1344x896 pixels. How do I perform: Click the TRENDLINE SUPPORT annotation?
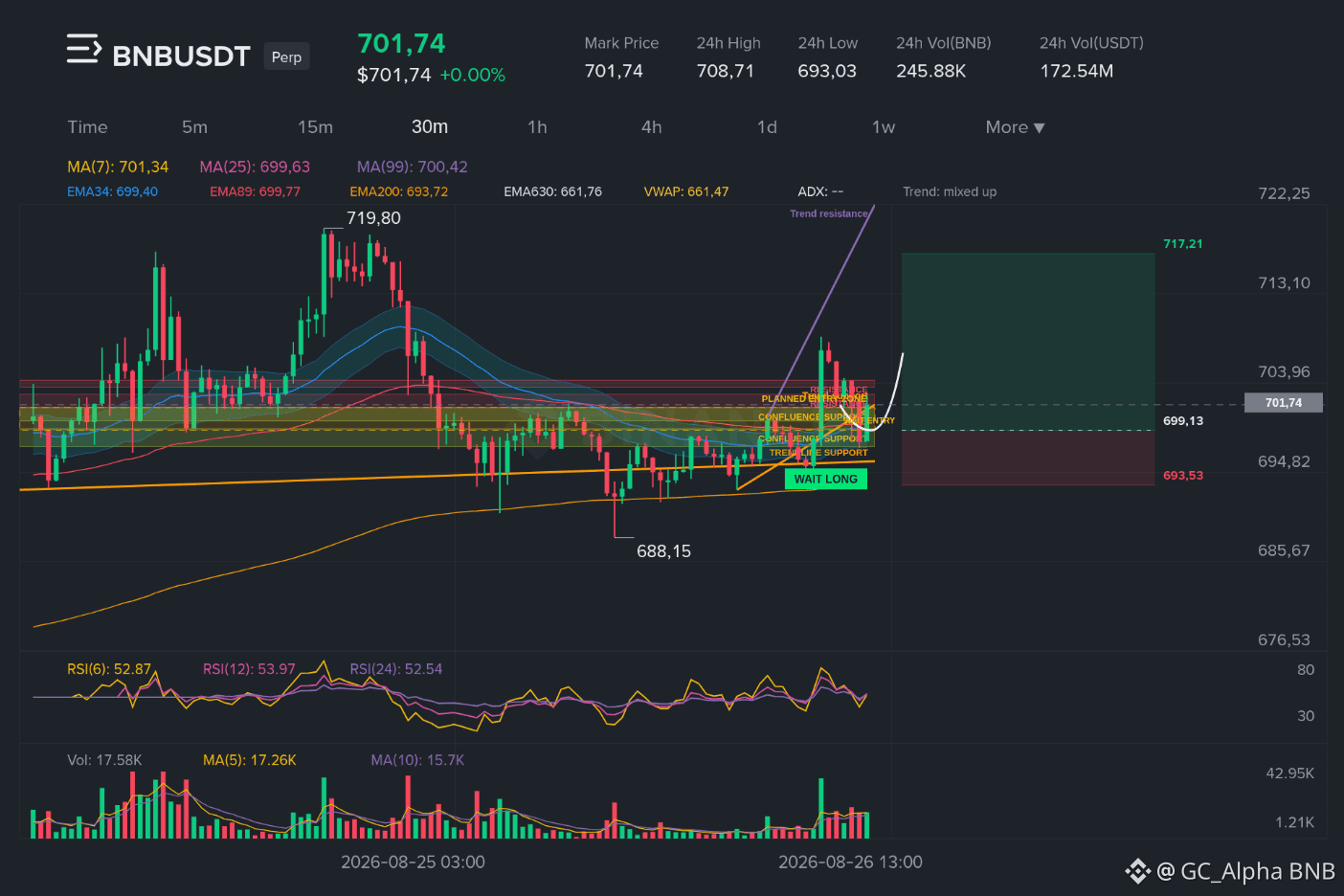[x=818, y=453]
